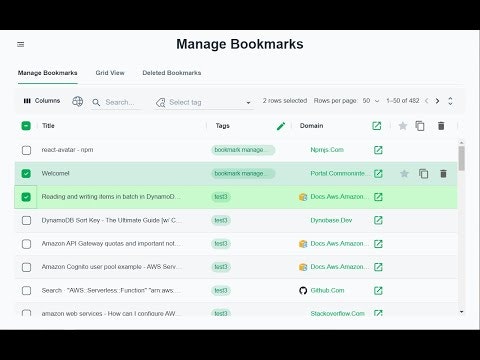Open the Select tag dropdown
The image size is (480, 360).
[x=248, y=103]
